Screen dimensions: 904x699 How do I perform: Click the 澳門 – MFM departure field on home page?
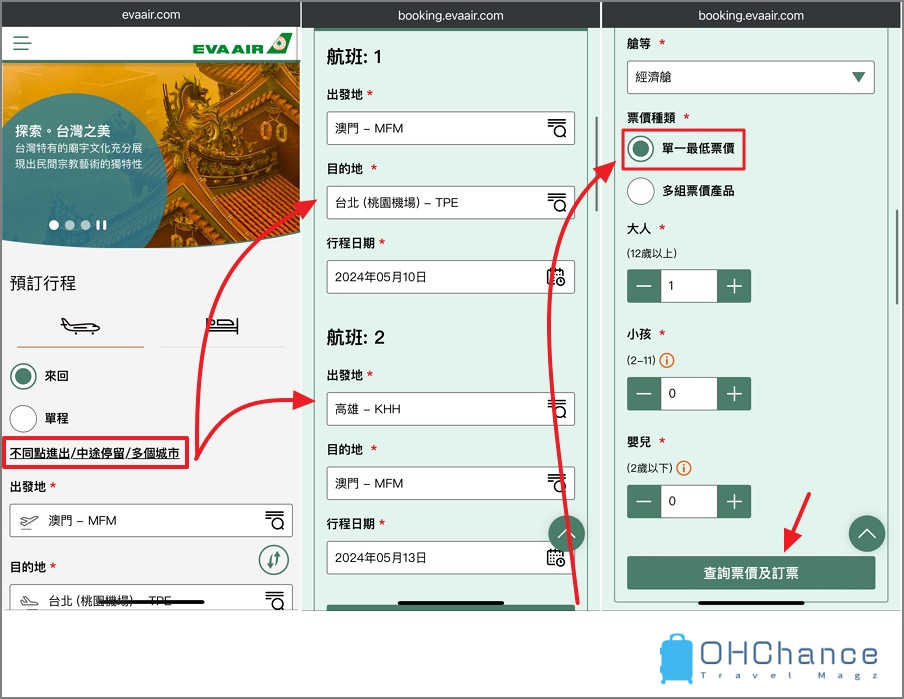tap(151, 521)
